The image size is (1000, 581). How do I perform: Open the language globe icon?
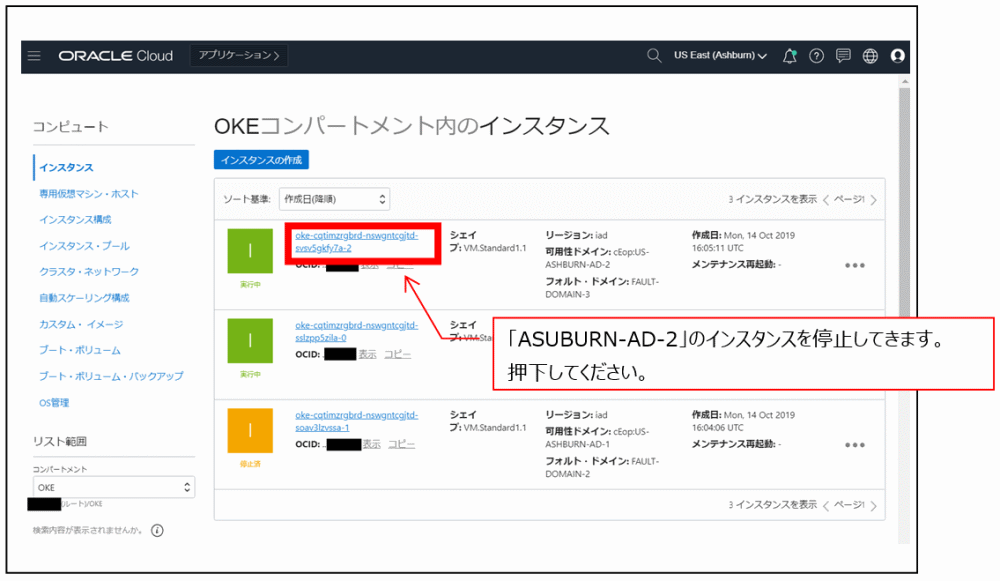click(x=869, y=56)
